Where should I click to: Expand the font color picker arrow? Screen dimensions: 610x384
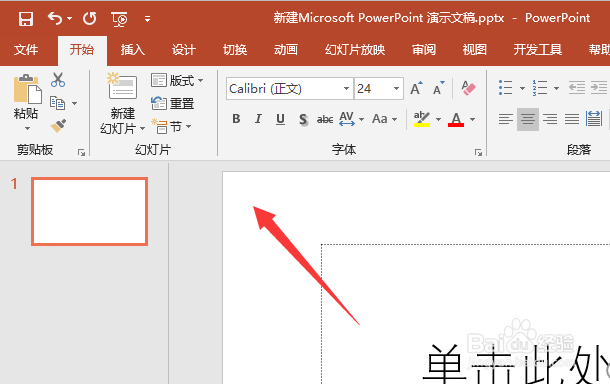coord(473,119)
